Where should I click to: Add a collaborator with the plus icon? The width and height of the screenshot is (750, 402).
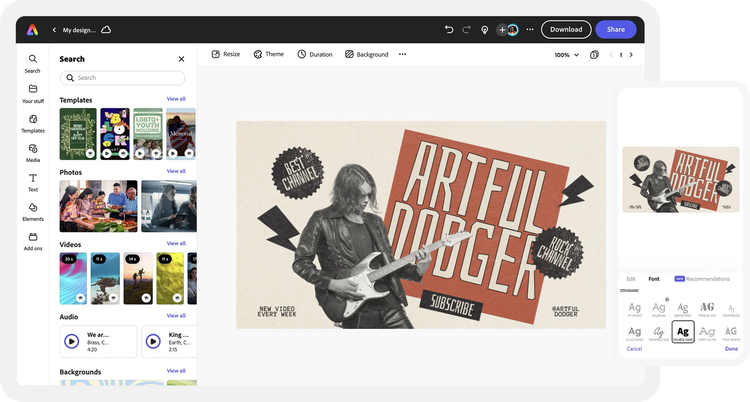(x=502, y=30)
